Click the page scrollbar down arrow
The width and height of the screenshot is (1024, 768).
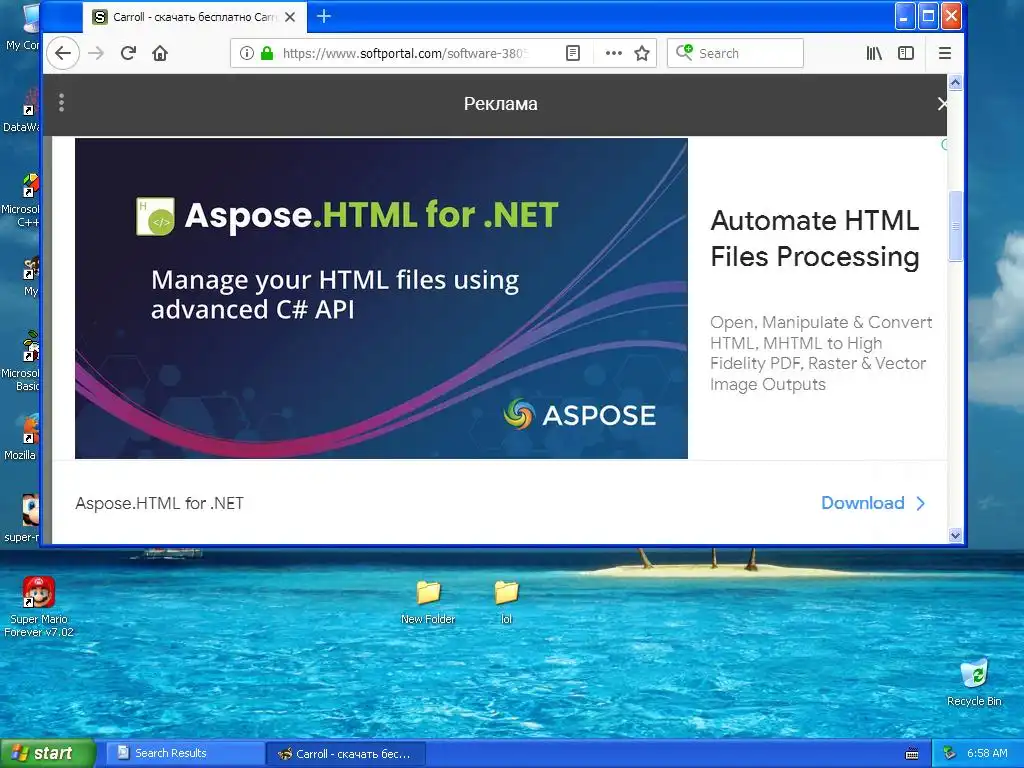point(955,536)
